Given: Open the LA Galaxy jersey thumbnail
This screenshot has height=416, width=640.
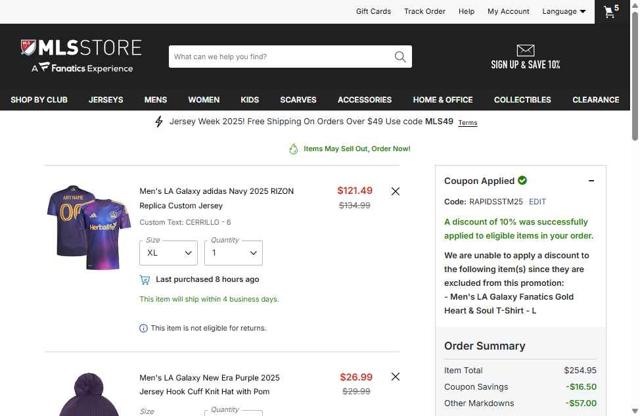Looking at the screenshot, I should [89, 227].
